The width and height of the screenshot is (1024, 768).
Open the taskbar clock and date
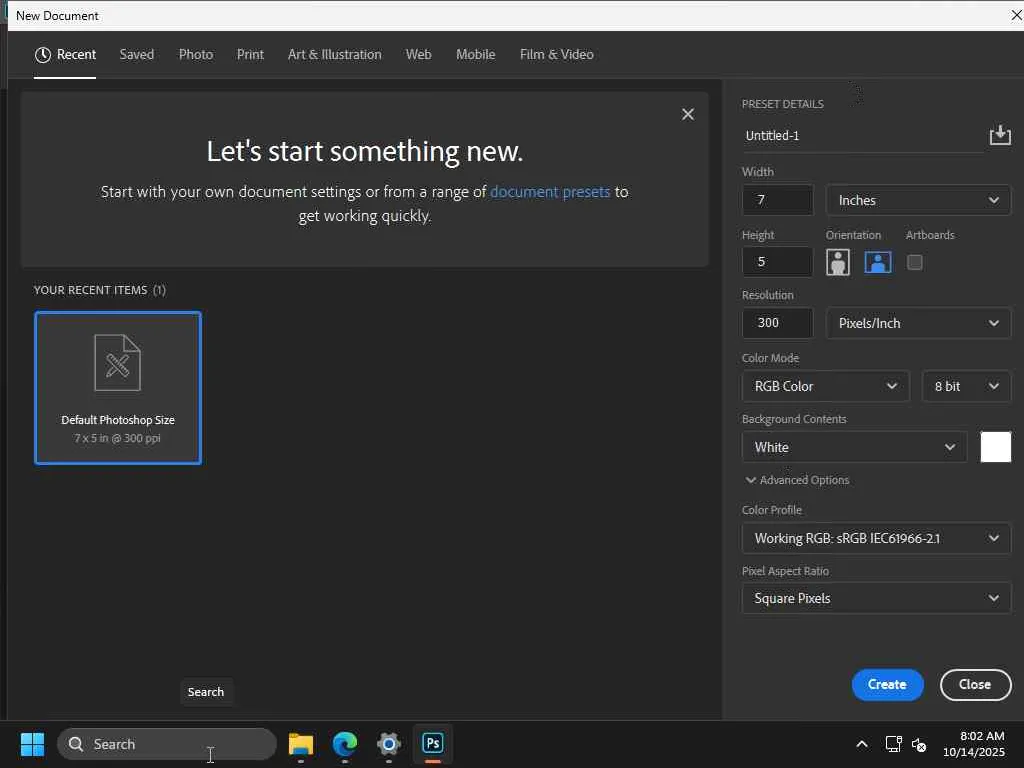974,744
